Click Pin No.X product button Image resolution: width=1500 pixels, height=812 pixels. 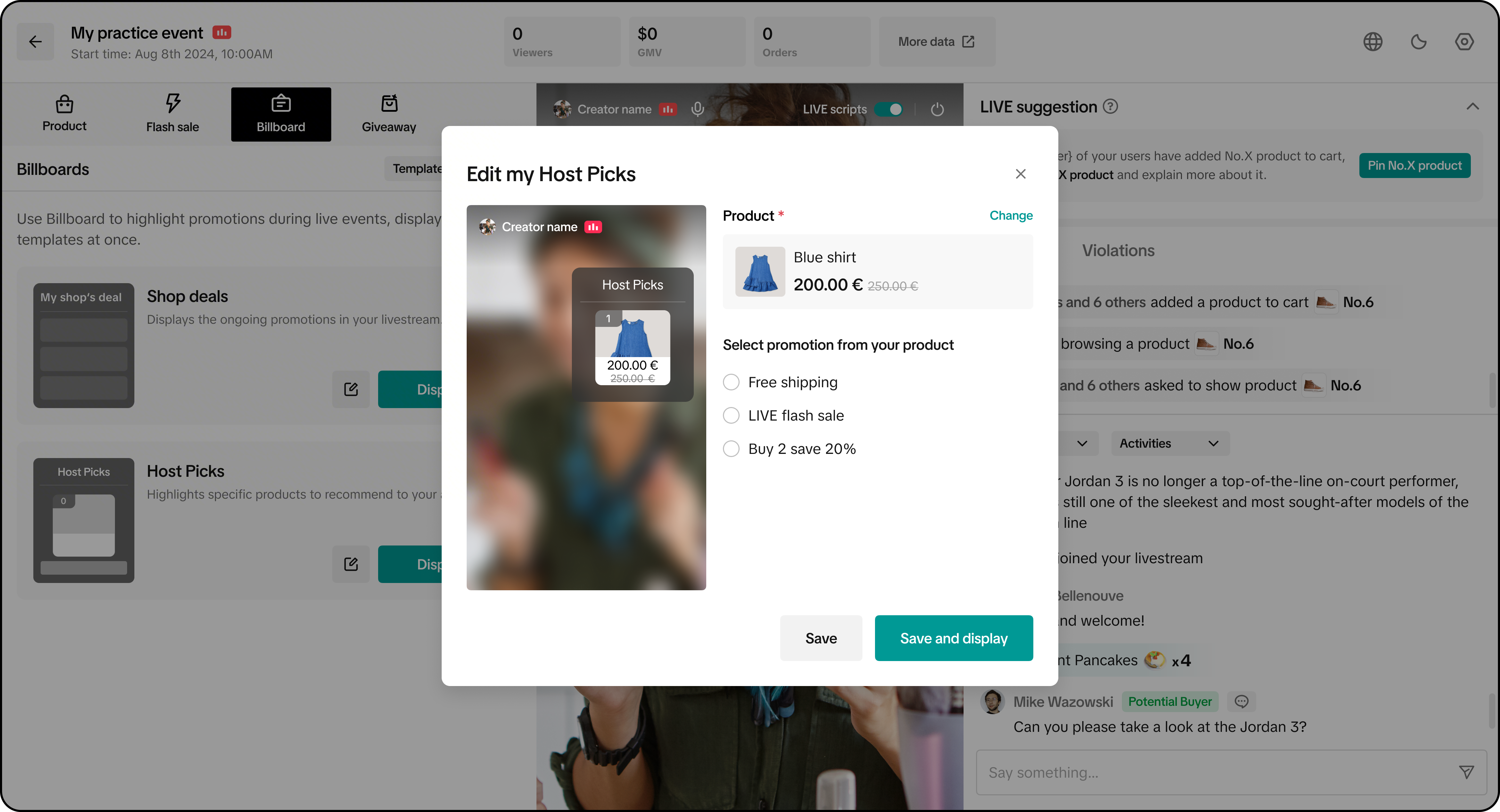(1414, 165)
